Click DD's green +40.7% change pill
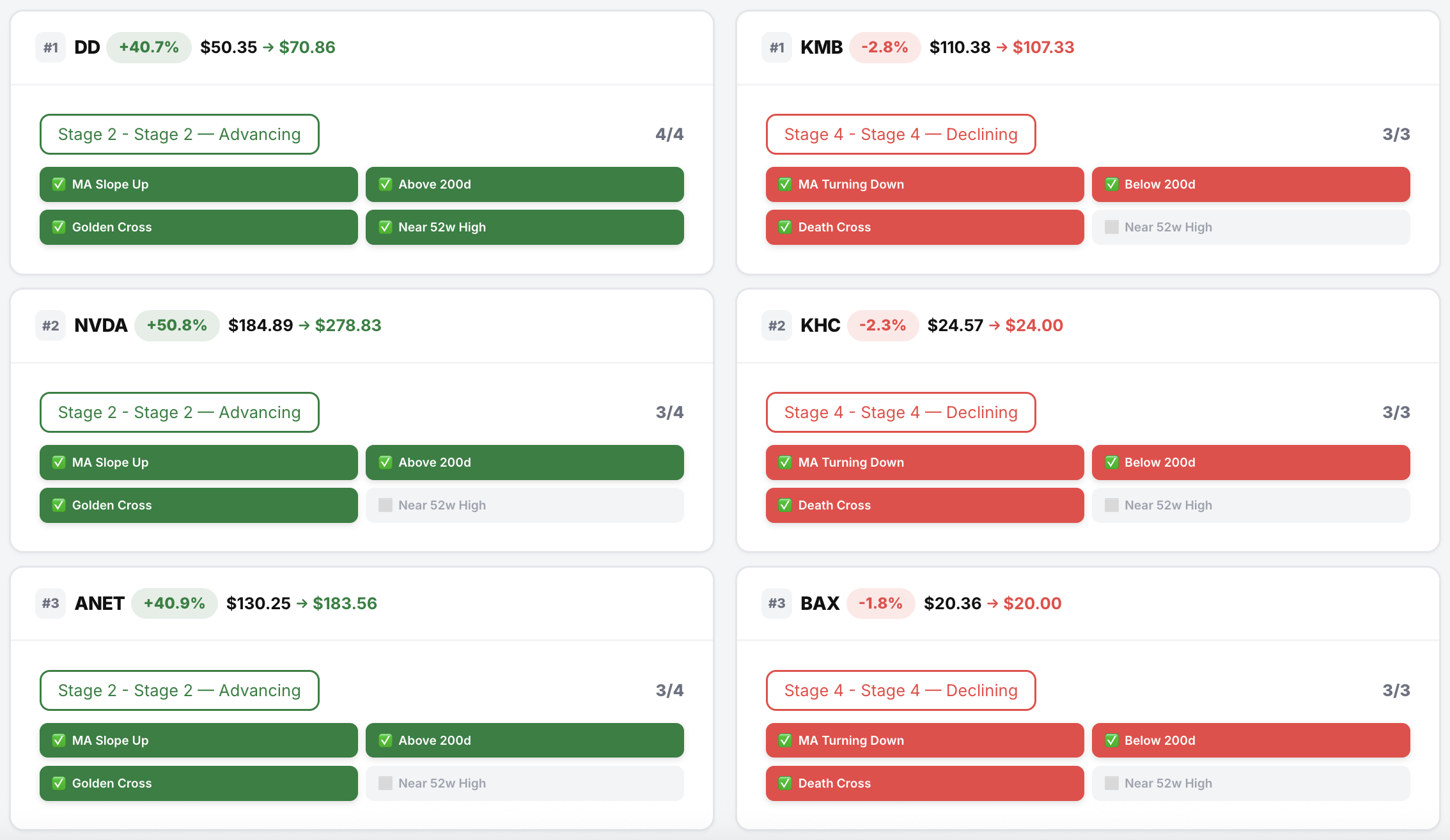This screenshot has height=840, width=1450. click(x=149, y=48)
